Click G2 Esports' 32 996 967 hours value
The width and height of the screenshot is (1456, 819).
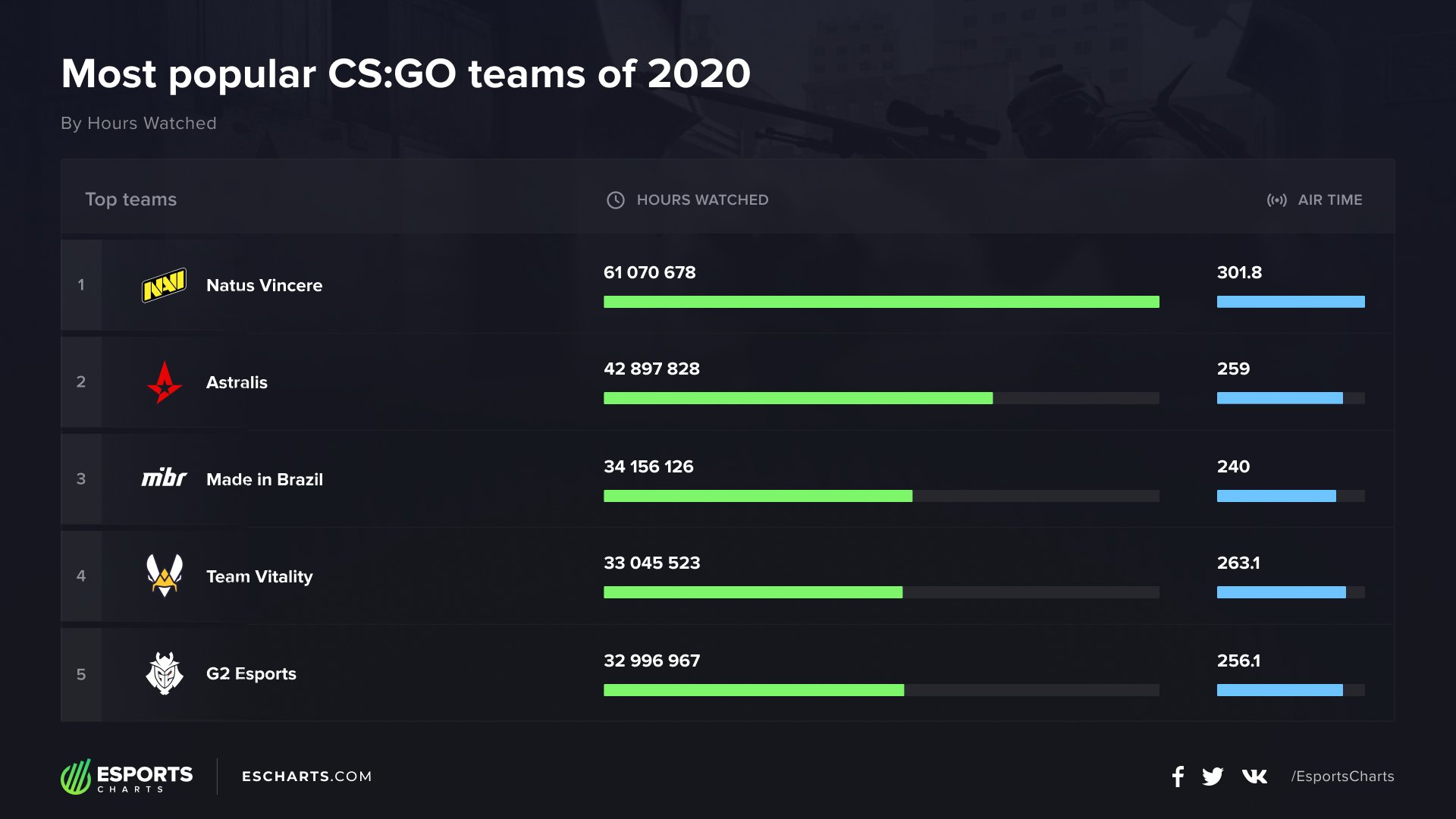click(652, 661)
